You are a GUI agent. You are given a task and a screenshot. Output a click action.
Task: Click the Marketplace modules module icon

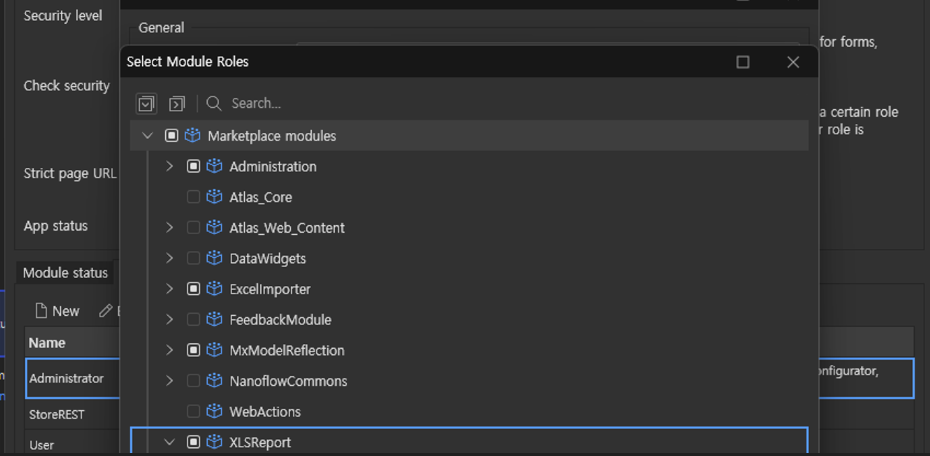192,136
